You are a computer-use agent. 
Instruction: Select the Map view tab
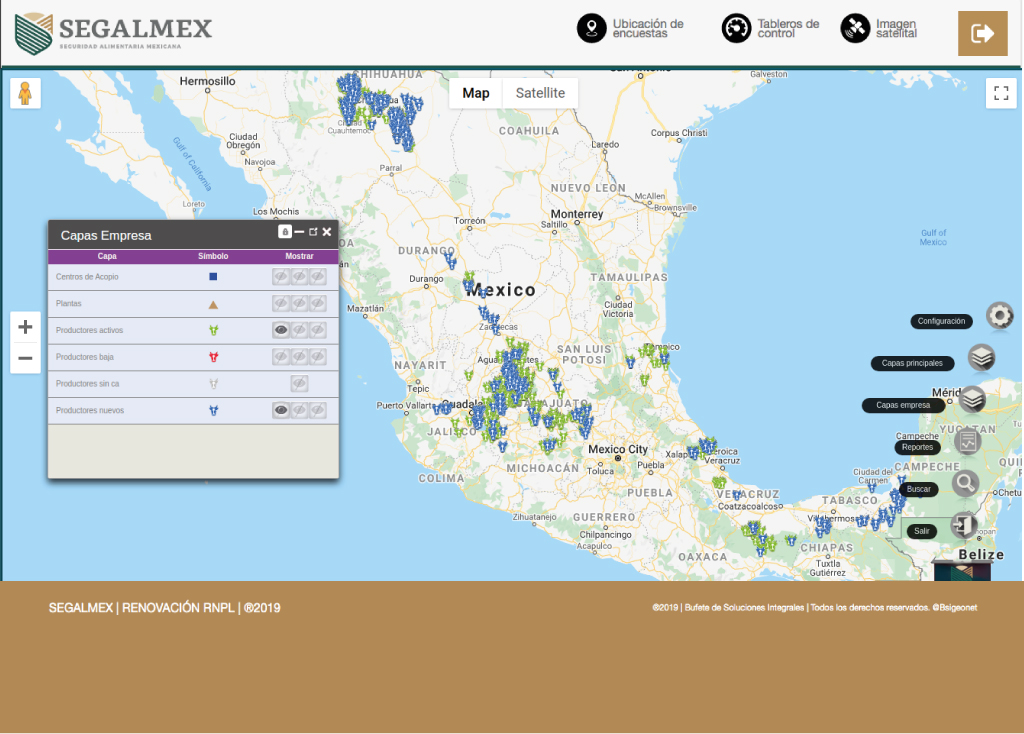pyautogui.click(x=476, y=93)
